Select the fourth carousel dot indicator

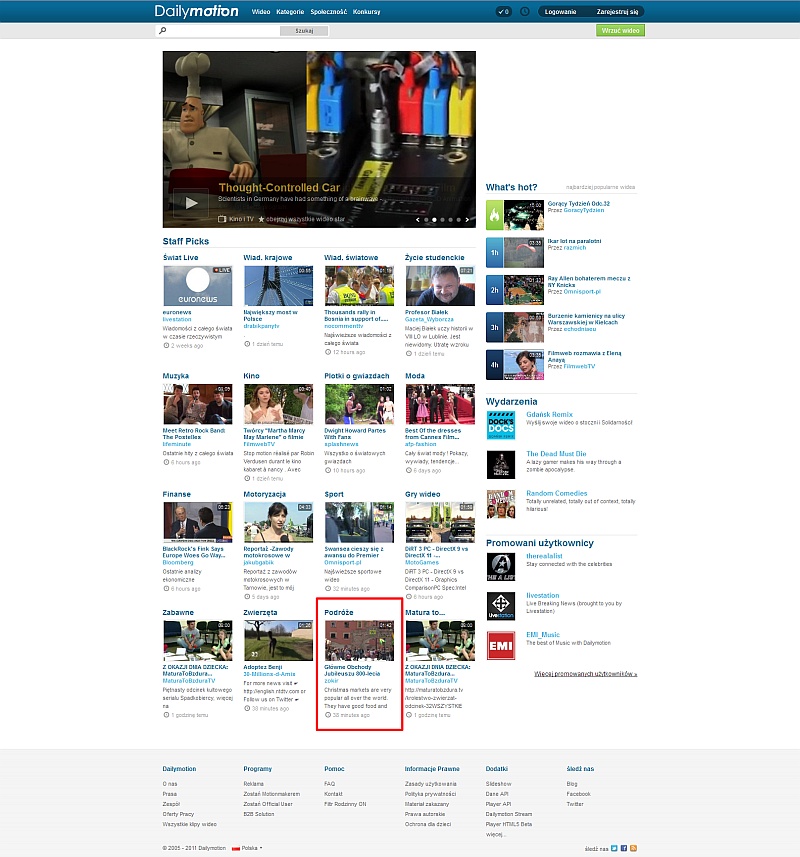point(451,220)
